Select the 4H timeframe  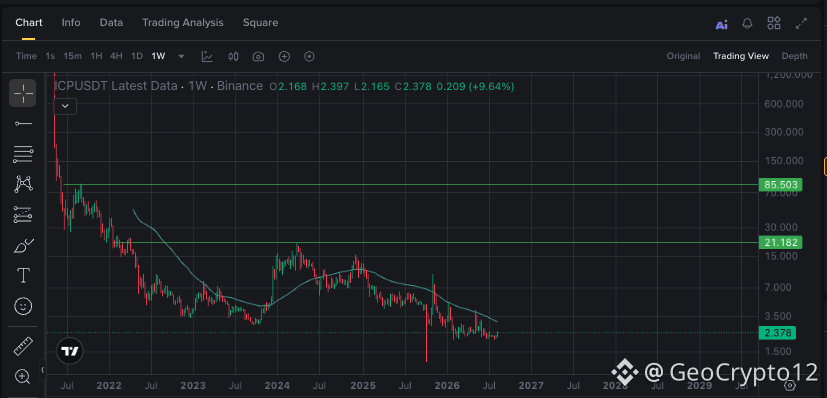pyautogui.click(x=117, y=56)
